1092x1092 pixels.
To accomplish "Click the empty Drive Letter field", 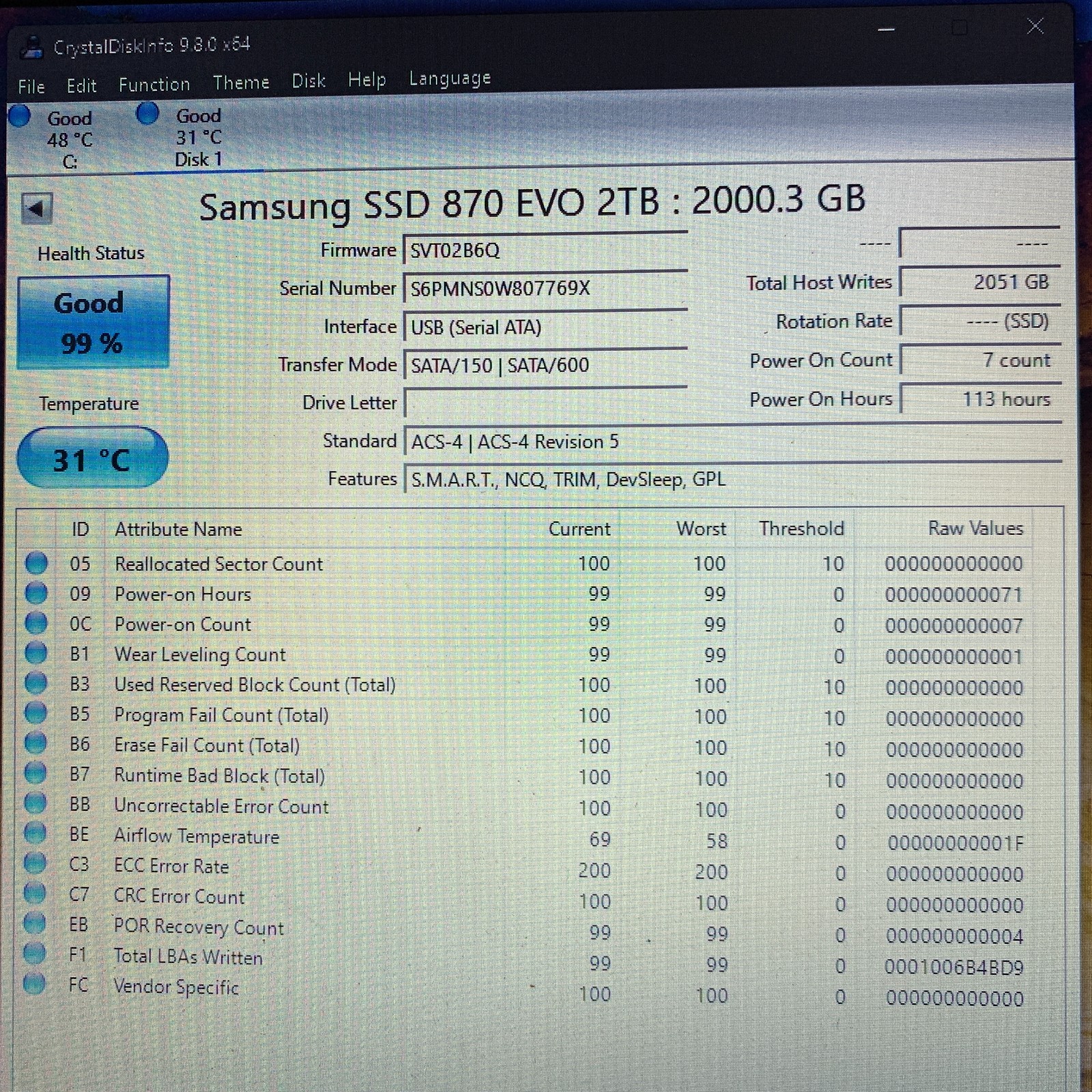I will (x=545, y=403).
